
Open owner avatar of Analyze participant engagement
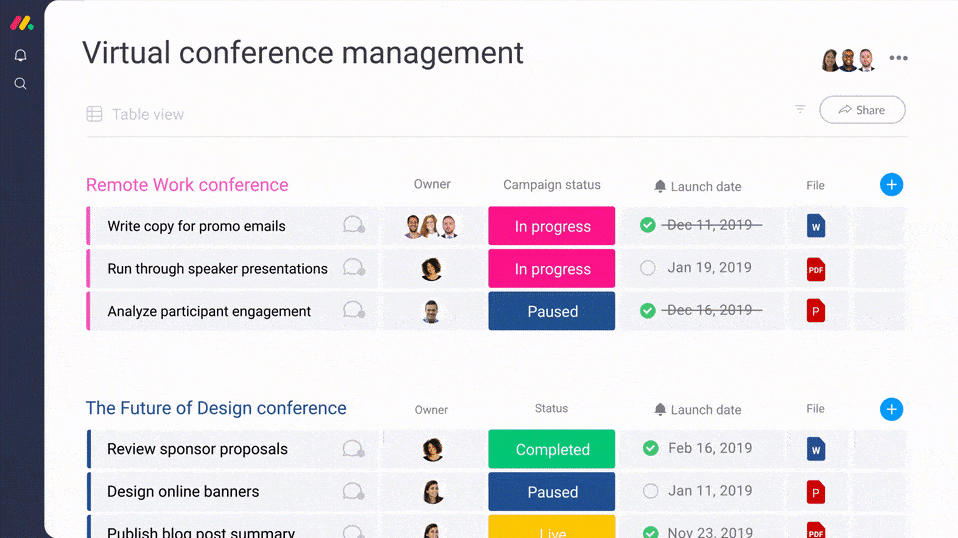click(x=431, y=311)
